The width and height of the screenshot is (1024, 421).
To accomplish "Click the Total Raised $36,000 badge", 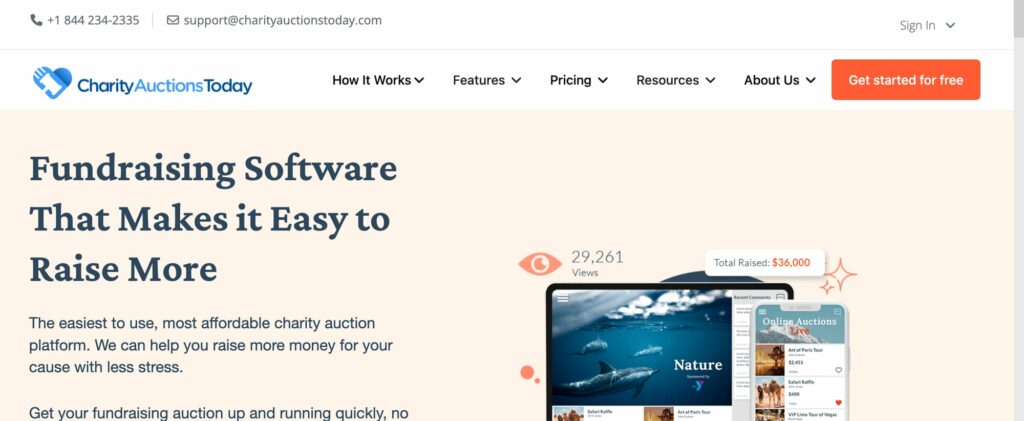I will coord(764,262).
